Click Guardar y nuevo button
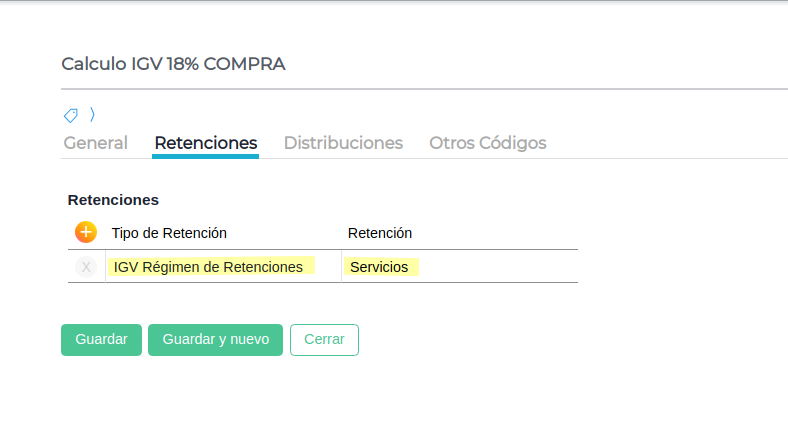 tap(216, 340)
